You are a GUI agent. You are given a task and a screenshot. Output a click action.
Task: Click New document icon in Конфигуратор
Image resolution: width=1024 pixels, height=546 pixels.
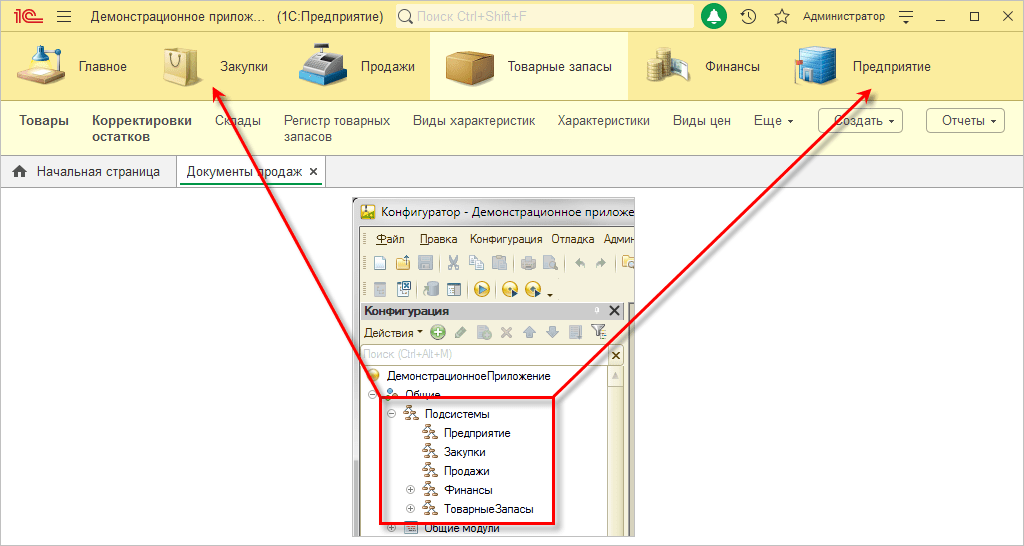(379, 263)
